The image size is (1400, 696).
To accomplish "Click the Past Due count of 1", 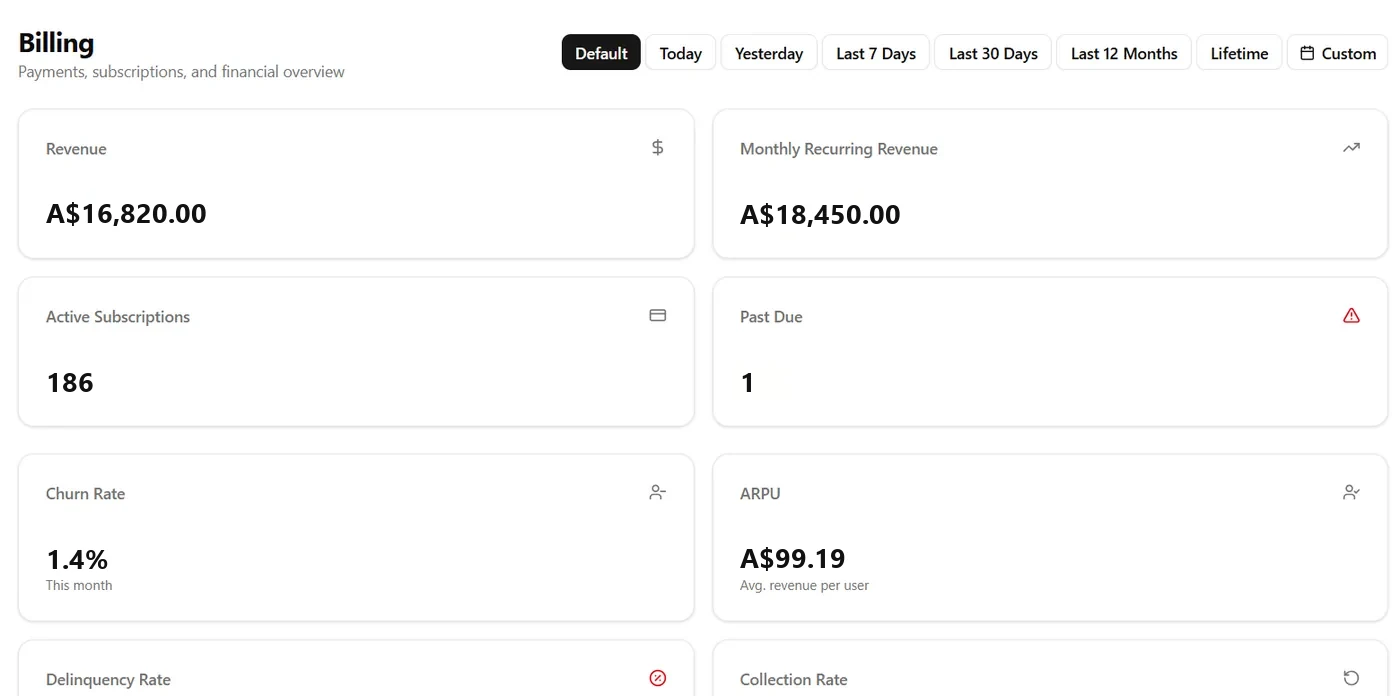I will click(748, 383).
